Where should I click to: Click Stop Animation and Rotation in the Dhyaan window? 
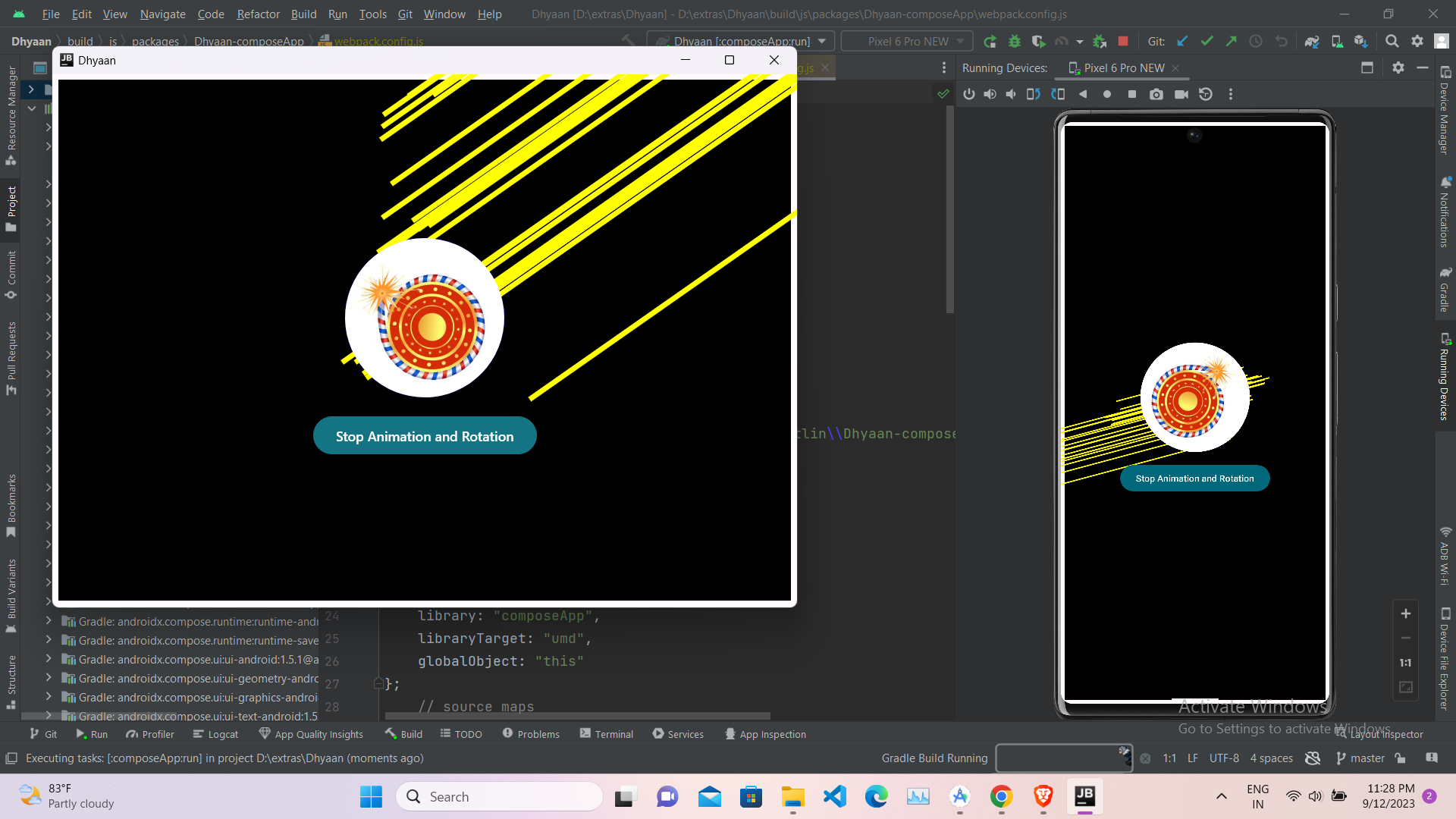tap(424, 435)
